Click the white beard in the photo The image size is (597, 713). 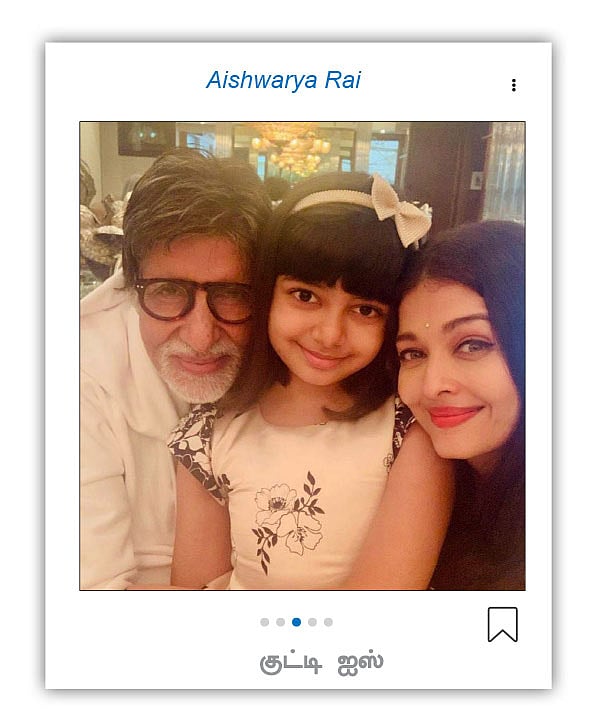[x=200, y=371]
